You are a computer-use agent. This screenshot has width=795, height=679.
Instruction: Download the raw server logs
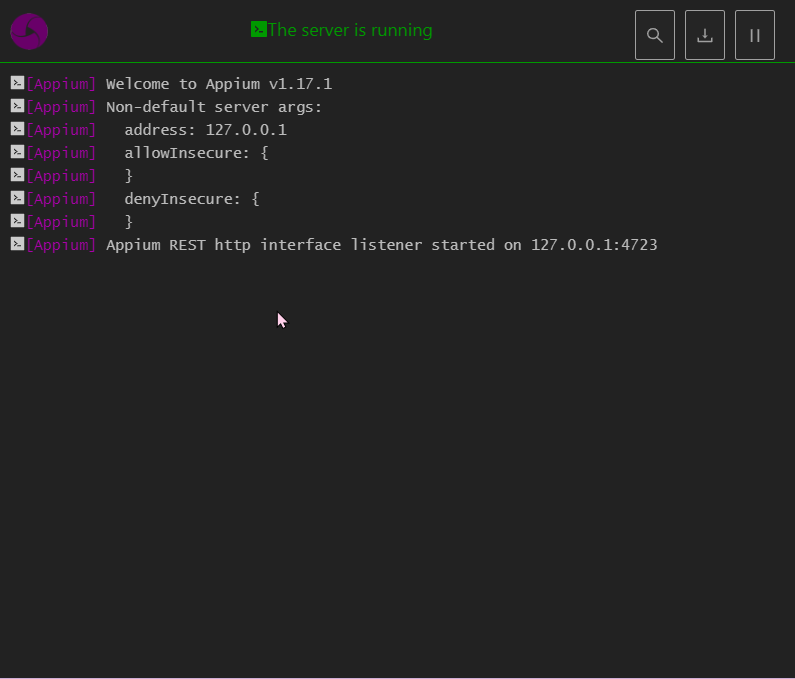(705, 35)
